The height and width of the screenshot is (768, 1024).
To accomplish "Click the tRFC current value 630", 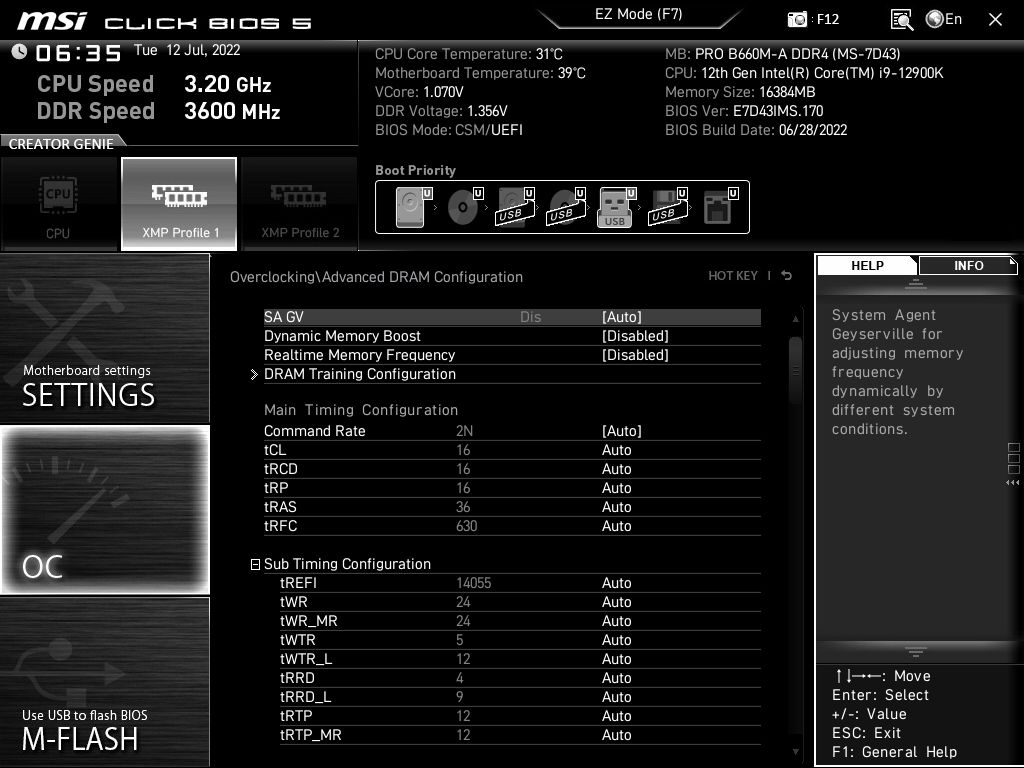I will pos(466,526).
